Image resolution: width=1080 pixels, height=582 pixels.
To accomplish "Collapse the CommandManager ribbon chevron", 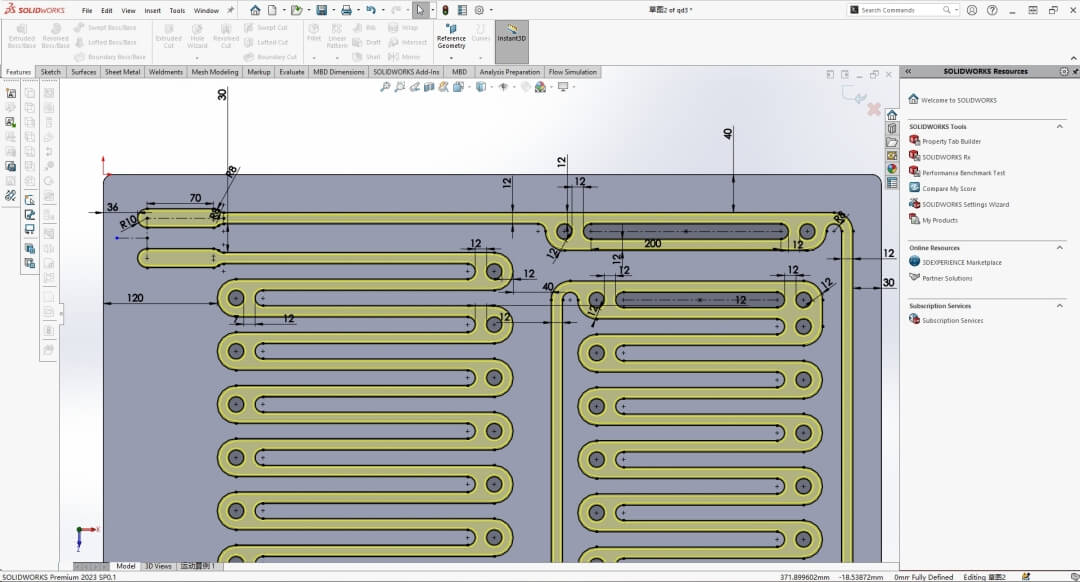I will pyautogui.click(x=1073, y=59).
